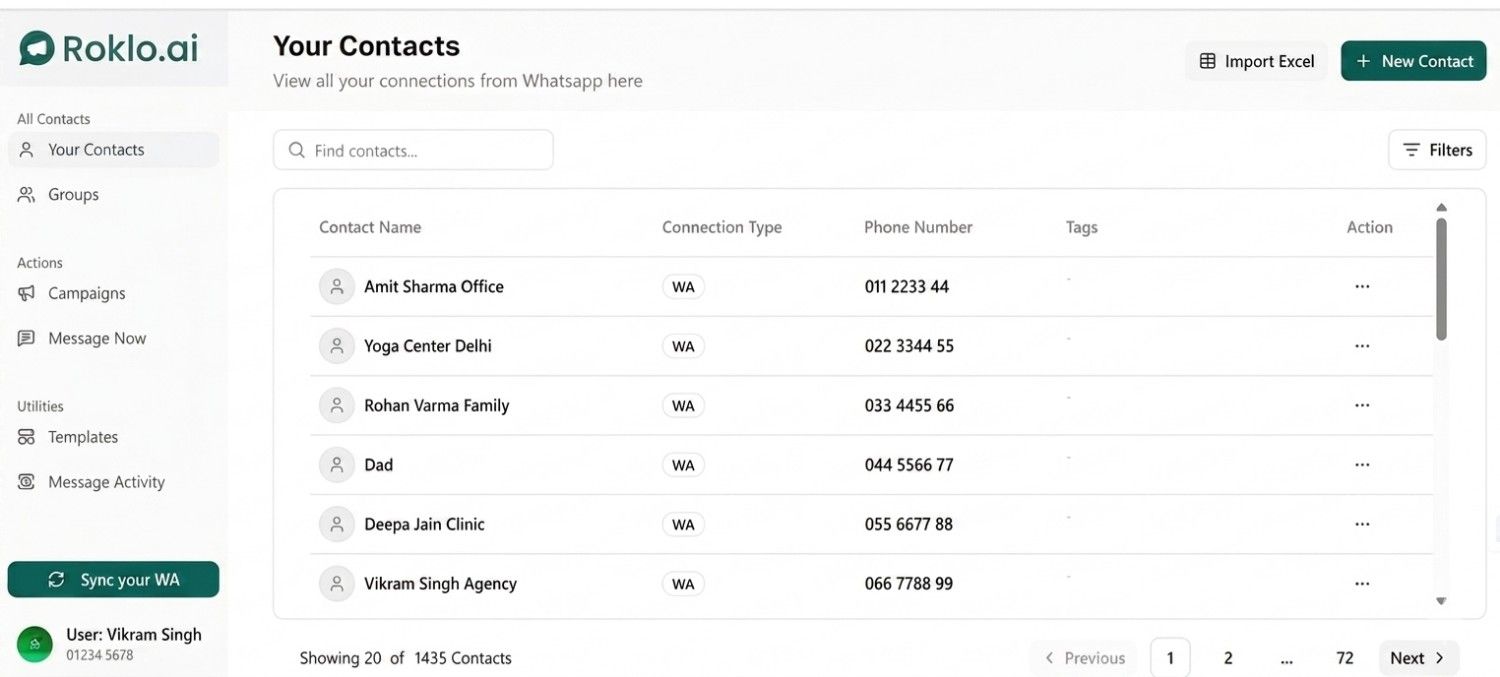Go to page 1
The width and height of the screenshot is (1500, 677).
(1170, 658)
